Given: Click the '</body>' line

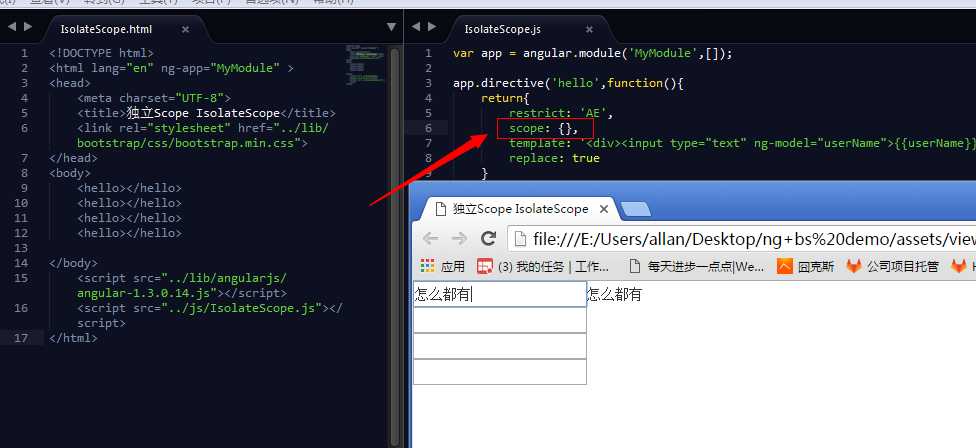Looking at the screenshot, I should (73, 263).
